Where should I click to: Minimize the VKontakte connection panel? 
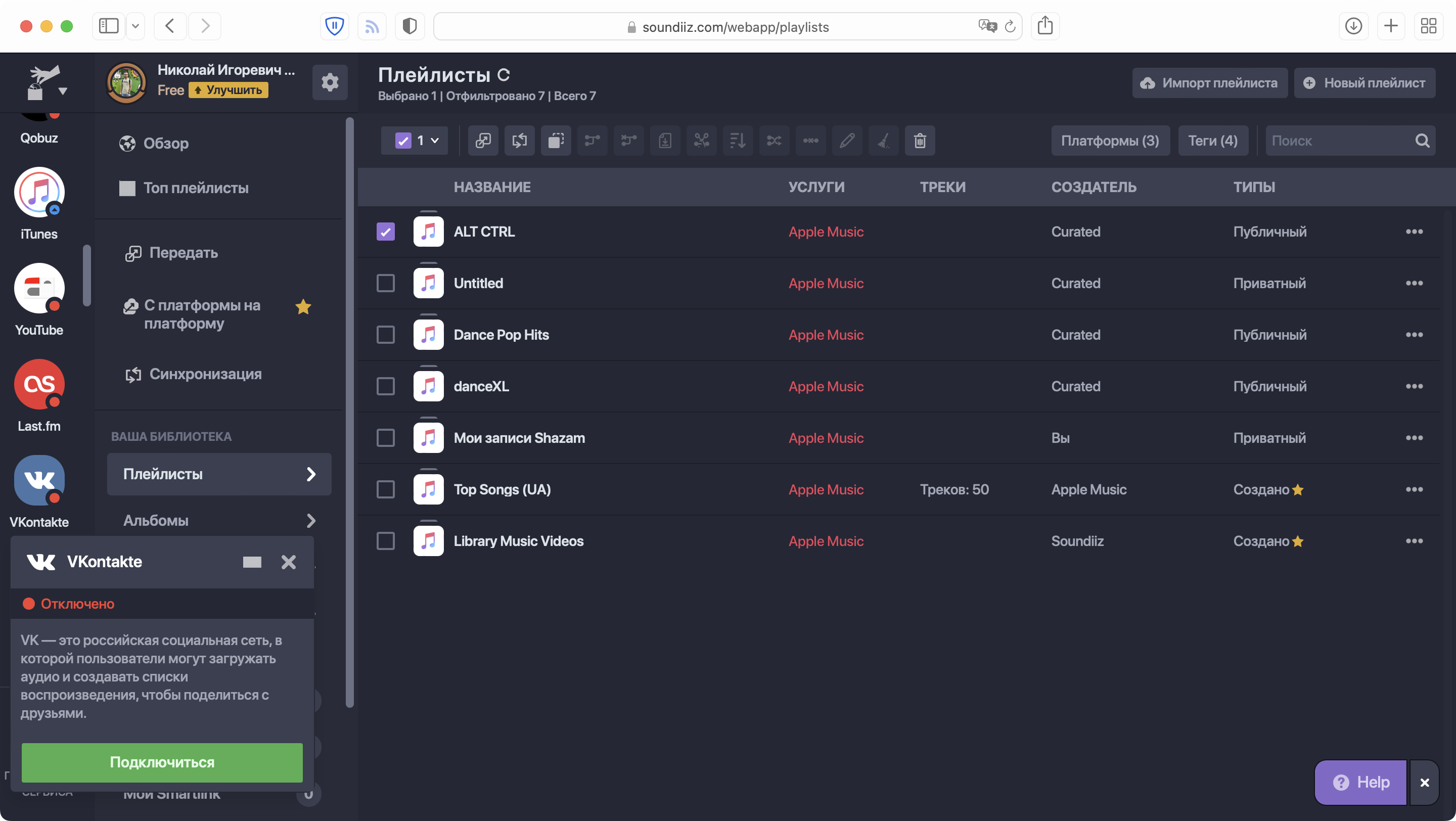252,562
